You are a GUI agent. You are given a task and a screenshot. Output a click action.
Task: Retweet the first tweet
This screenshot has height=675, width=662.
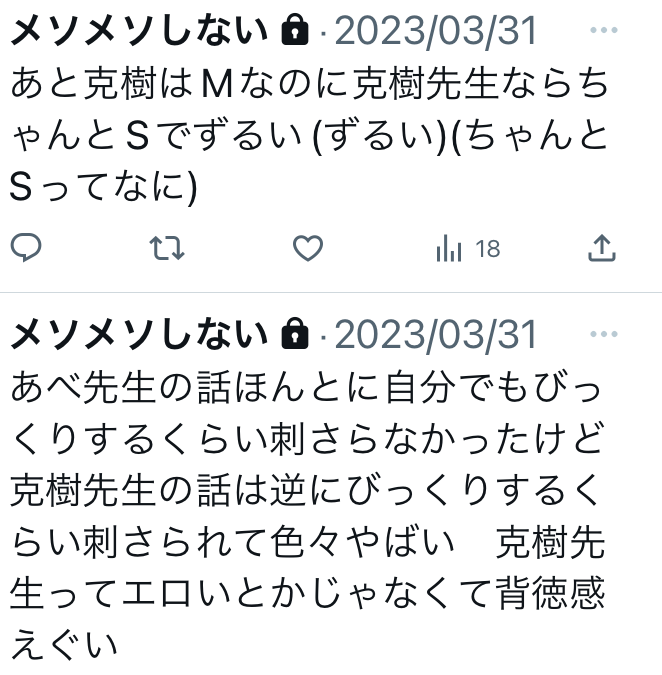167,248
